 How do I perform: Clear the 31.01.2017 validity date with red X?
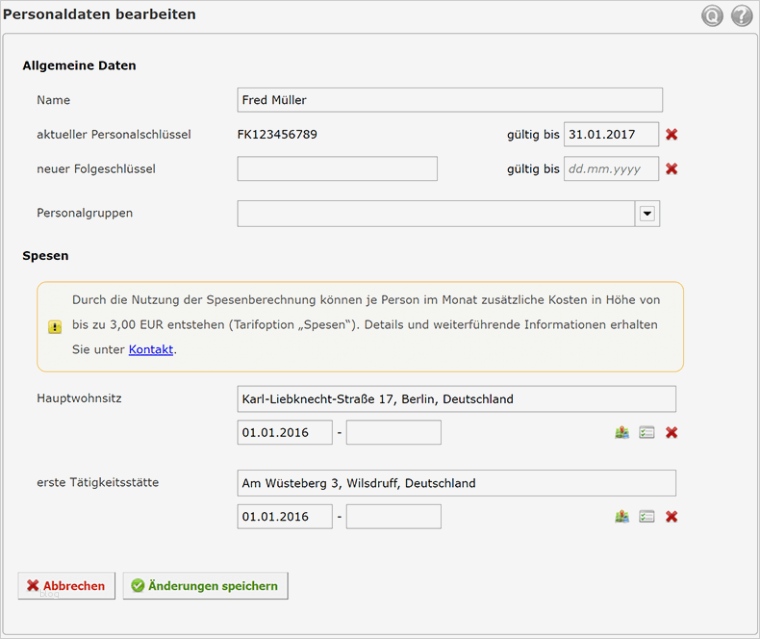tap(672, 134)
